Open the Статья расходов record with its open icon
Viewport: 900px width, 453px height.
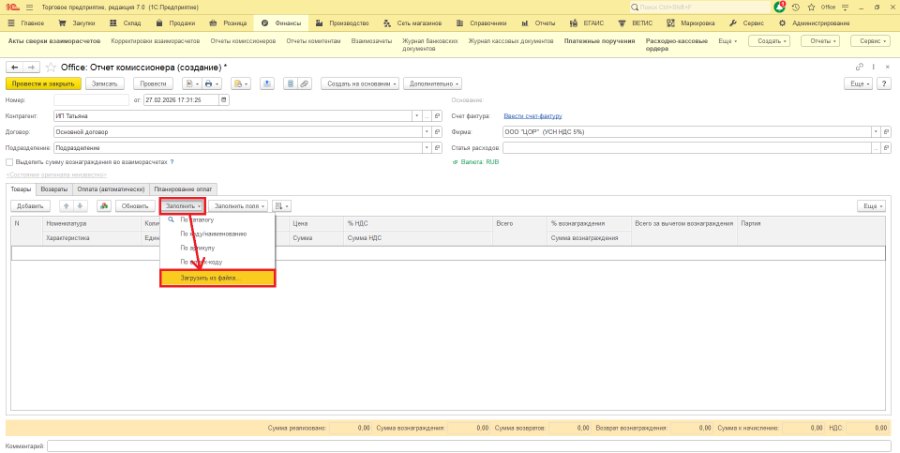coord(887,148)
